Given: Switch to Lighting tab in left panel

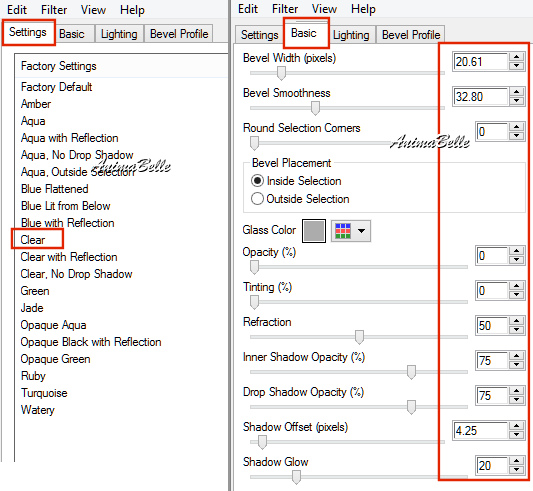Looking at the screenshot, I should tap(119, 34).
